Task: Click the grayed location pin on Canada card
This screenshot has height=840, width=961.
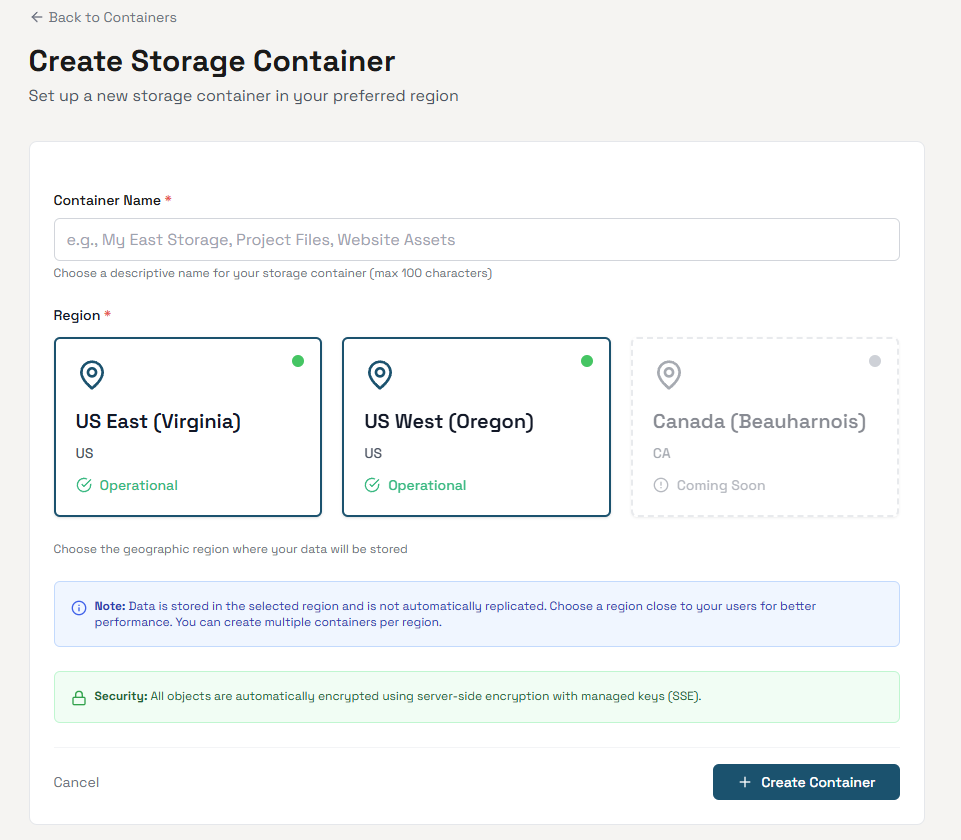Action: [668, 375]
